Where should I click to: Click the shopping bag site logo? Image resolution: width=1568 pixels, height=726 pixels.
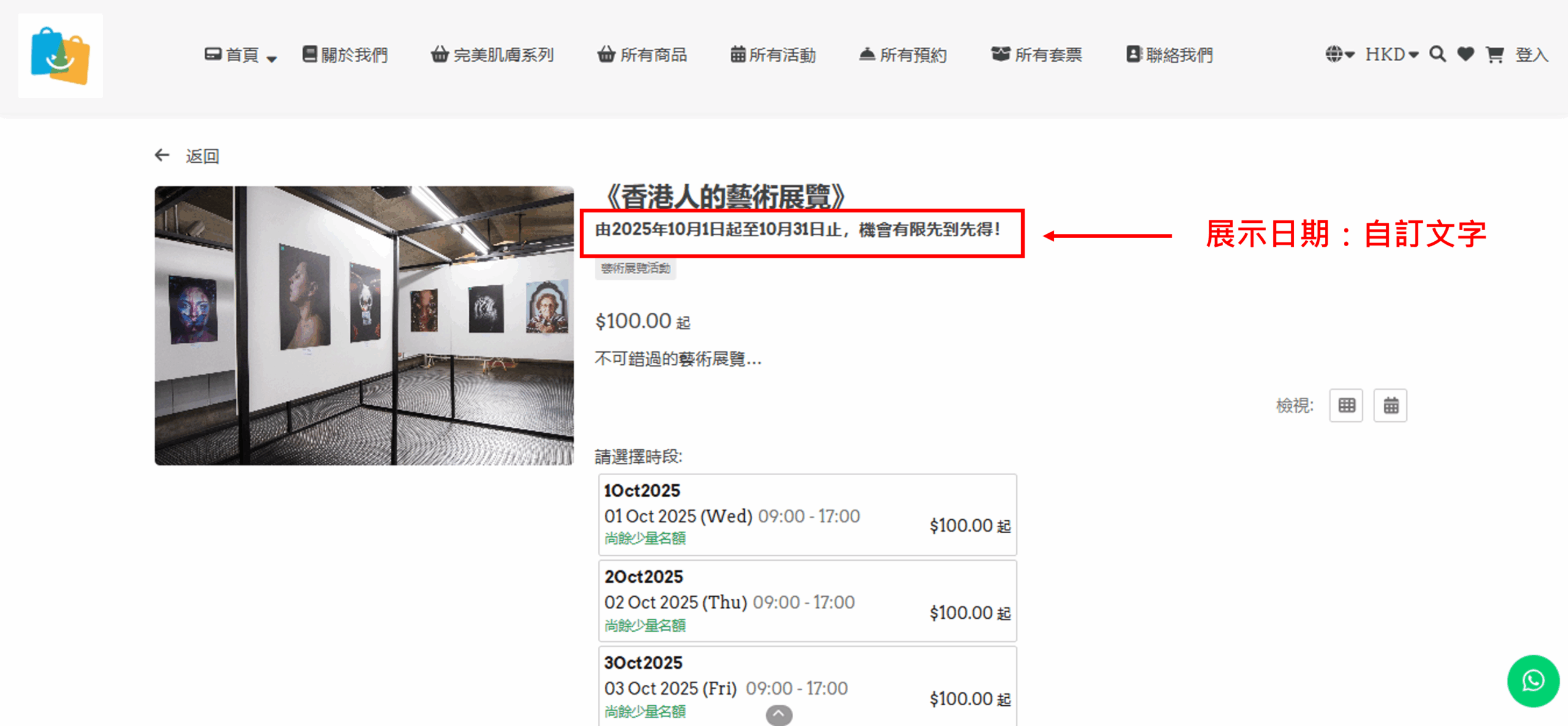pos(61,56)
